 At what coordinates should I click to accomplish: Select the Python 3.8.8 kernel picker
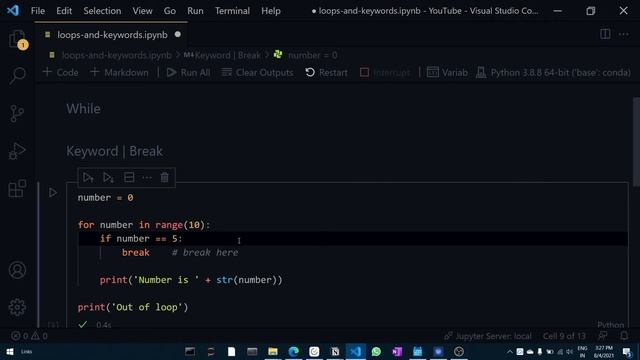coord(553,73)
